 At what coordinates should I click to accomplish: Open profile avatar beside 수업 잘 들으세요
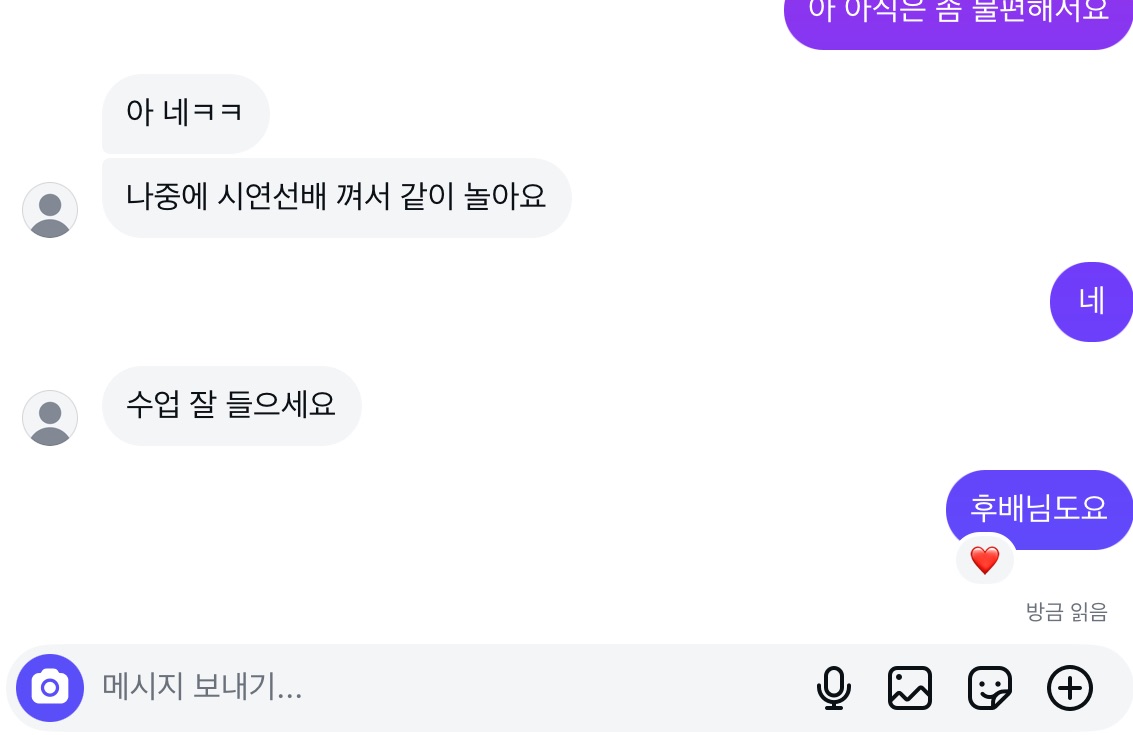click(50, 418)
